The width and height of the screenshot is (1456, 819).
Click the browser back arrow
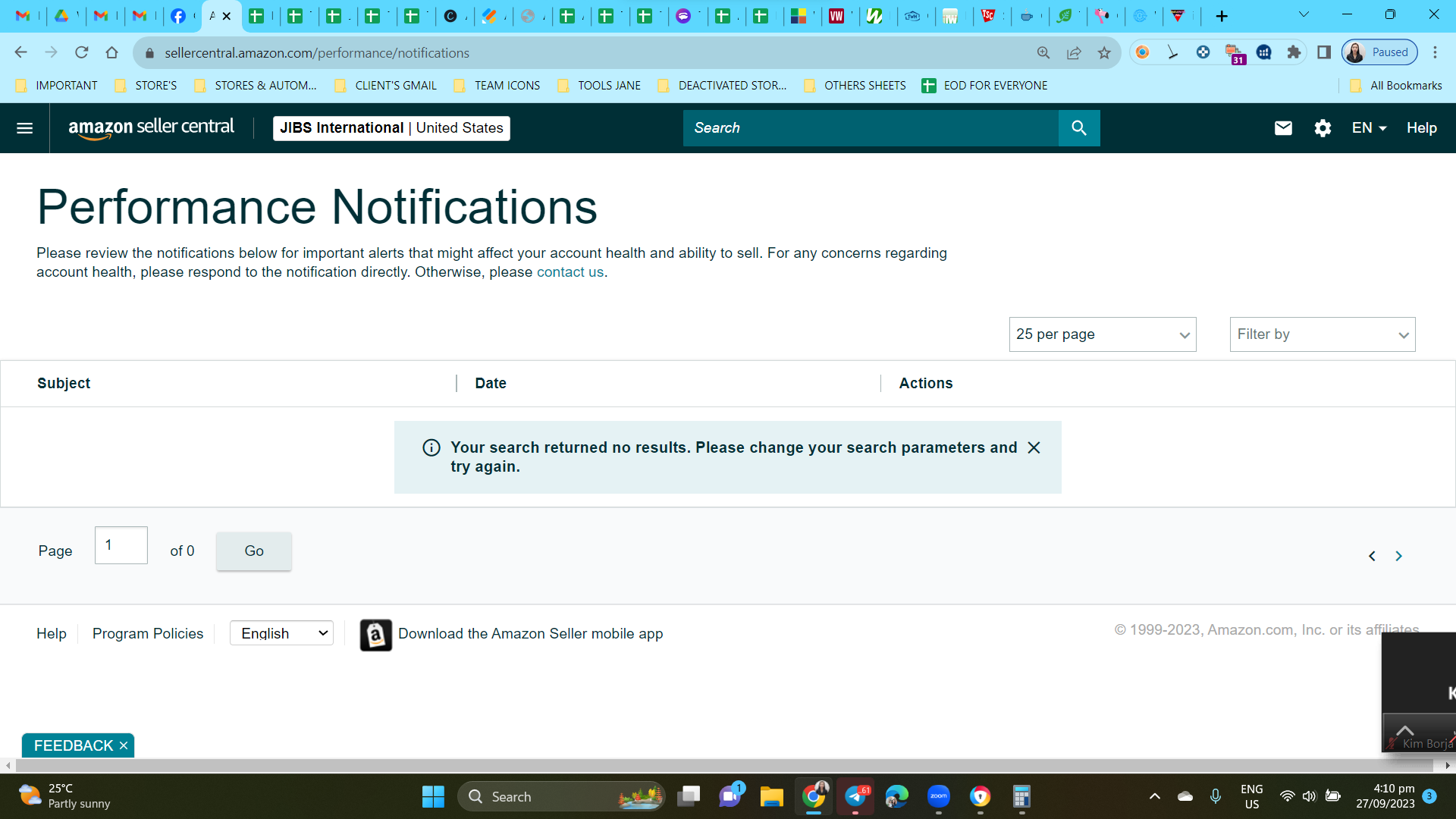tap(20, 52)
